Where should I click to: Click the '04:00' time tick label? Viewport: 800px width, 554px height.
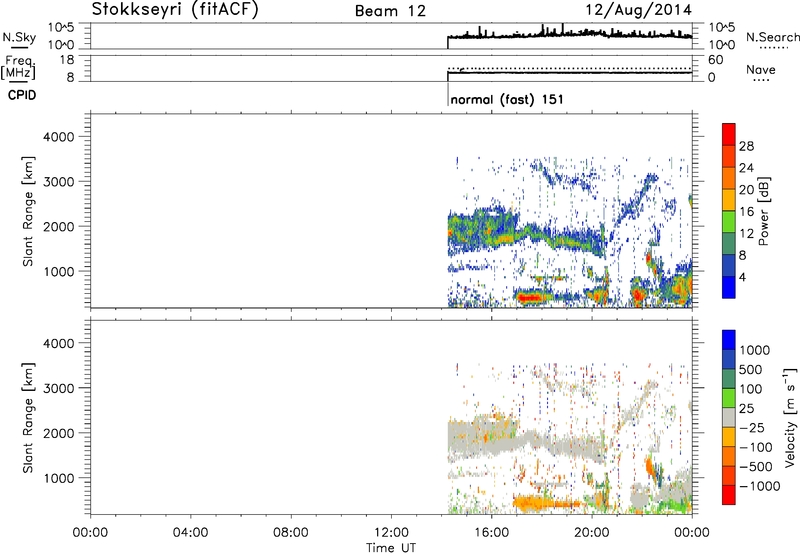coord(190,533)
